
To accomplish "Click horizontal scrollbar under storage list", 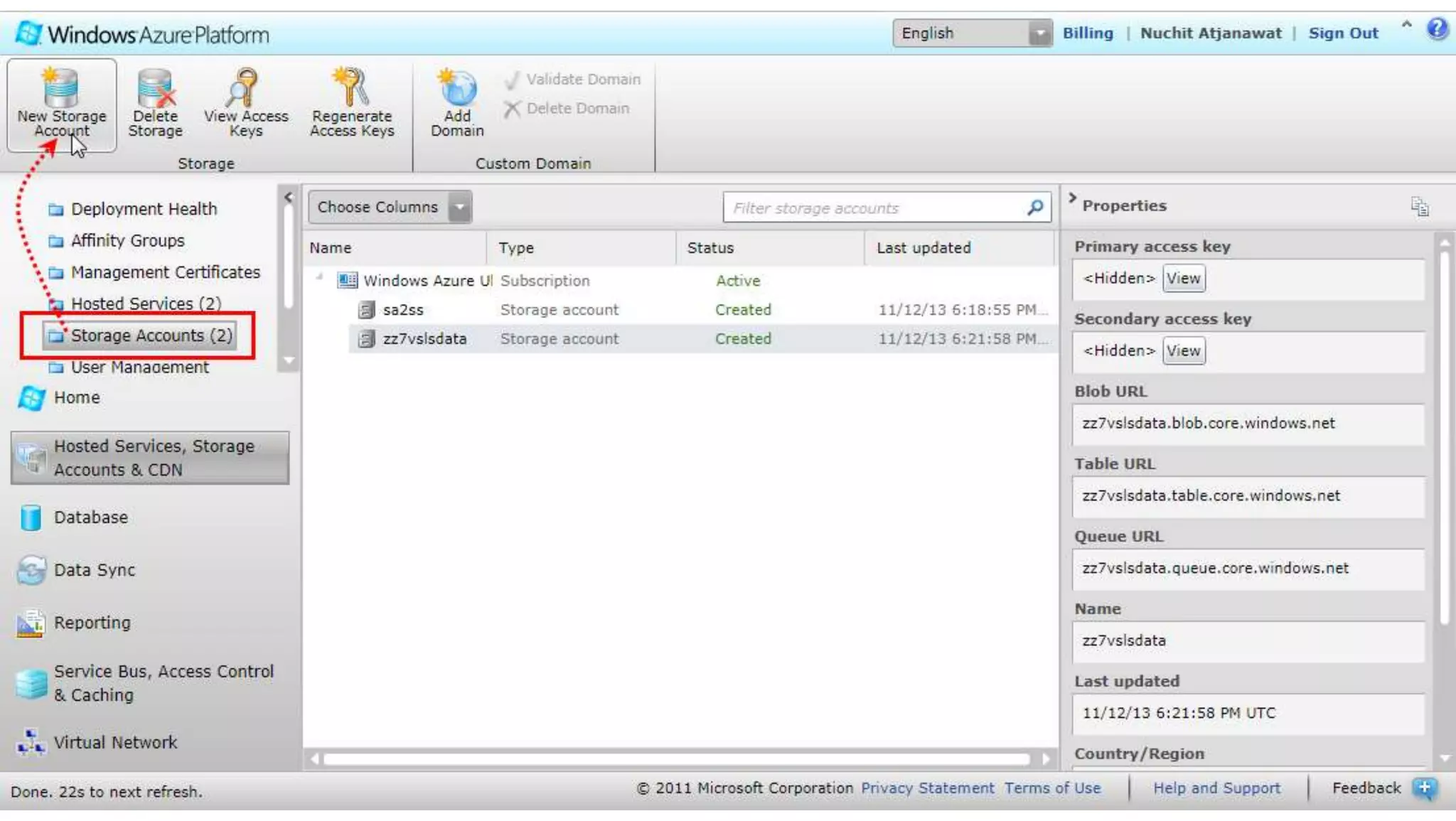I will 675,759.
